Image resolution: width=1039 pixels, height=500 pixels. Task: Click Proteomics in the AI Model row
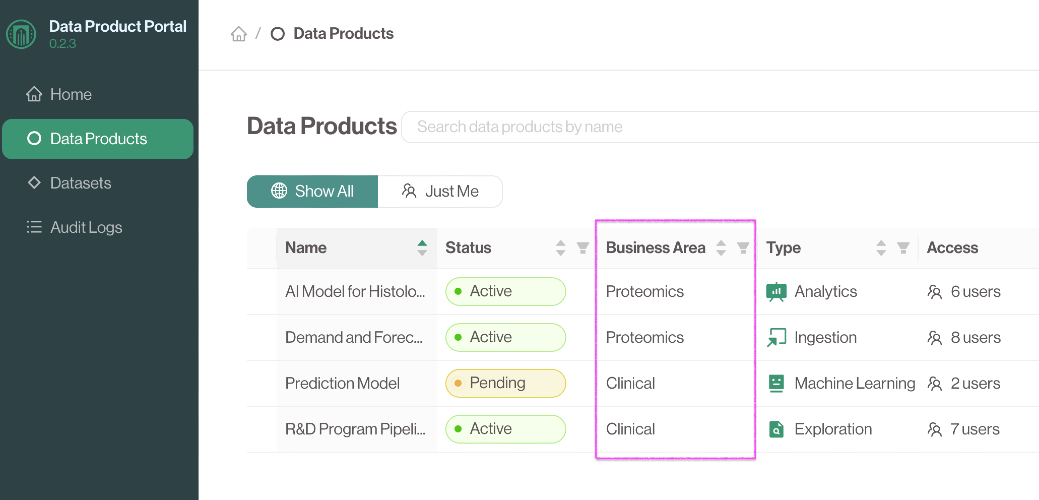pyautogui.click(x=645, y=291)
